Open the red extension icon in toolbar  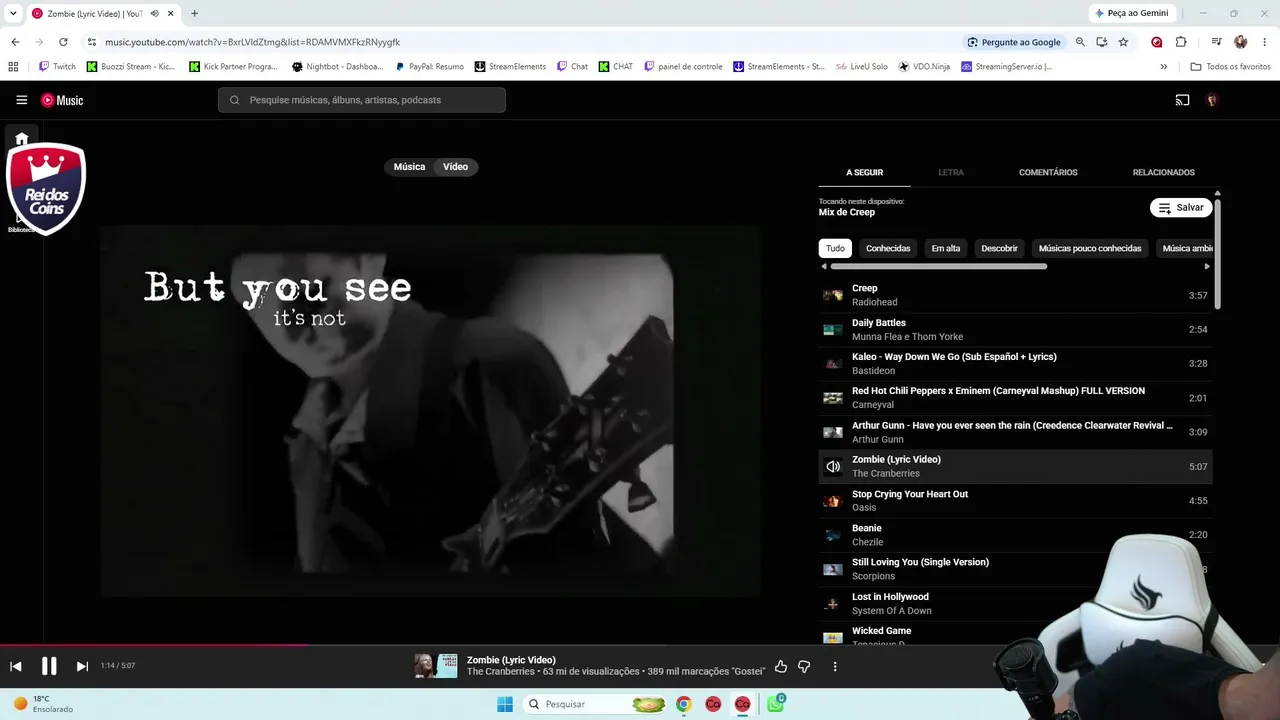coord(1157,42)
